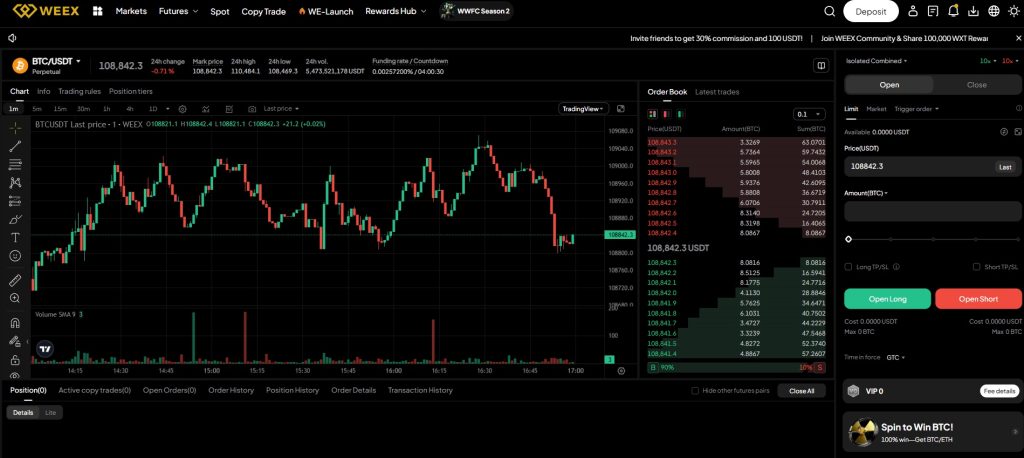Open the Copy Trade menu item
This screenshot has height=458, width=1024.
click(x=264, y=11)
